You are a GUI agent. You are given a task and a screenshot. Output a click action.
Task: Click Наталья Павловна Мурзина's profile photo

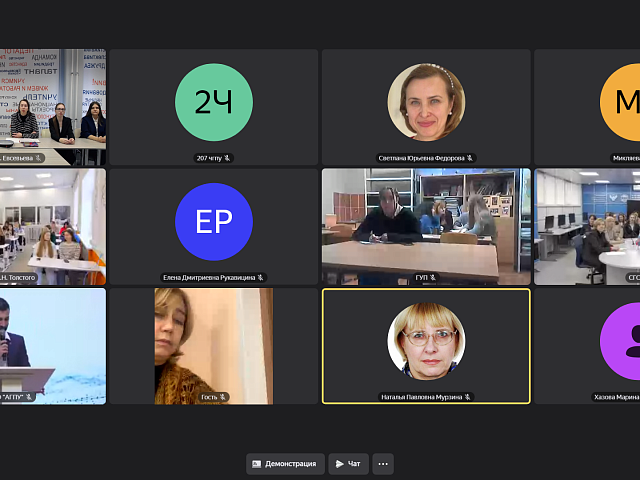(x=426, y=342)
